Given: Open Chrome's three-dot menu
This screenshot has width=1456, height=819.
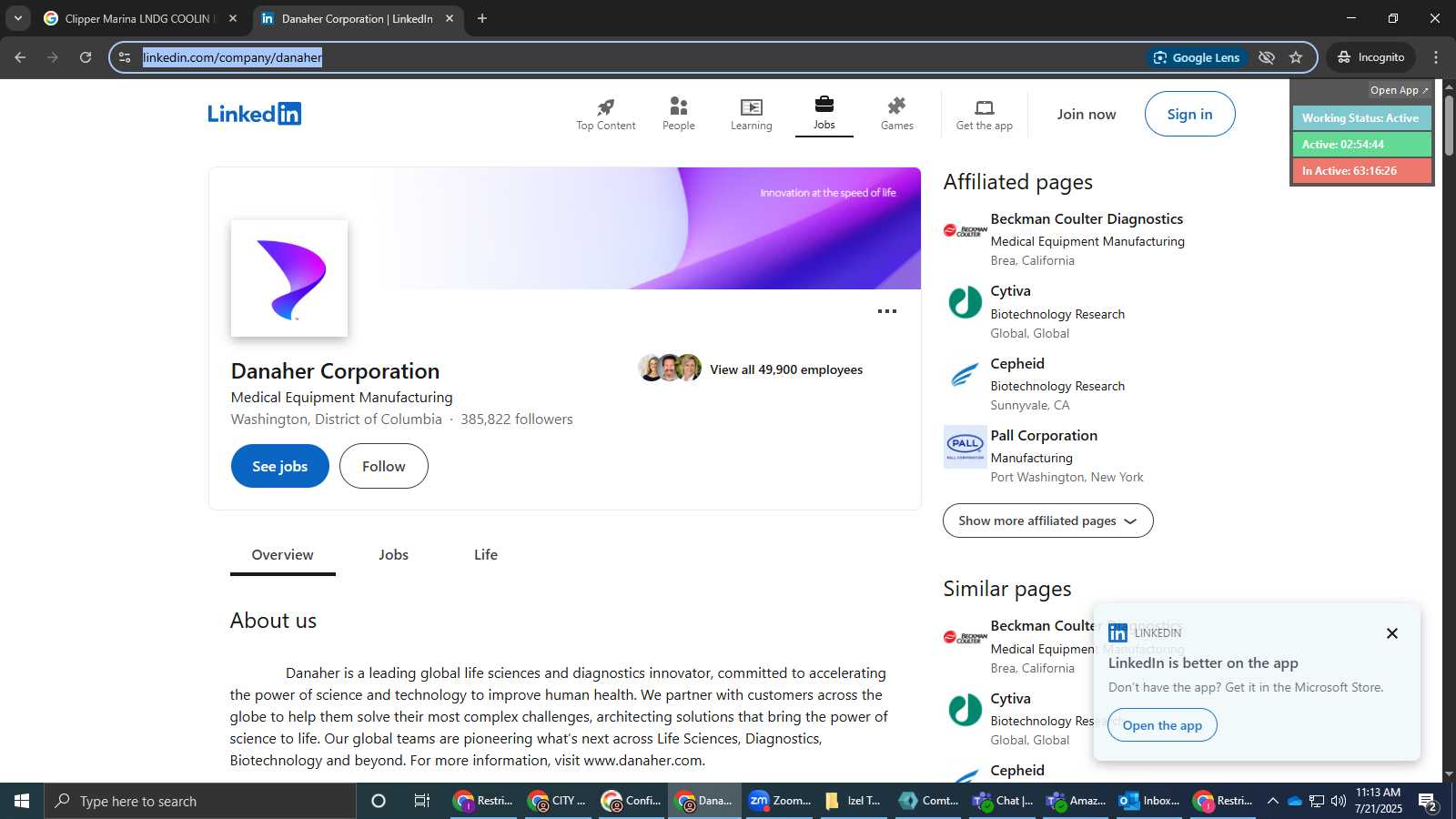Looking at the screenshot, I should (x=1436, y=57).
